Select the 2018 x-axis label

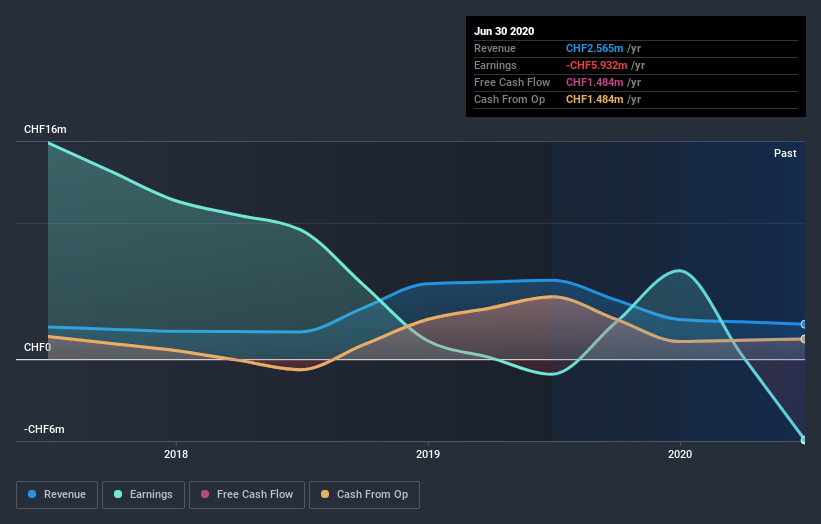coord(176,454)
